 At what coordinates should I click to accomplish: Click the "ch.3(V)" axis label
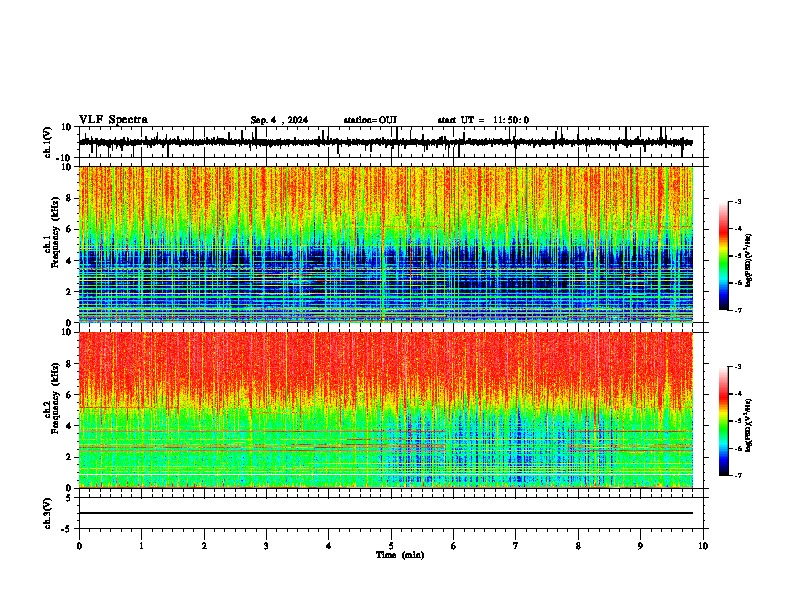tap(48, 513)
